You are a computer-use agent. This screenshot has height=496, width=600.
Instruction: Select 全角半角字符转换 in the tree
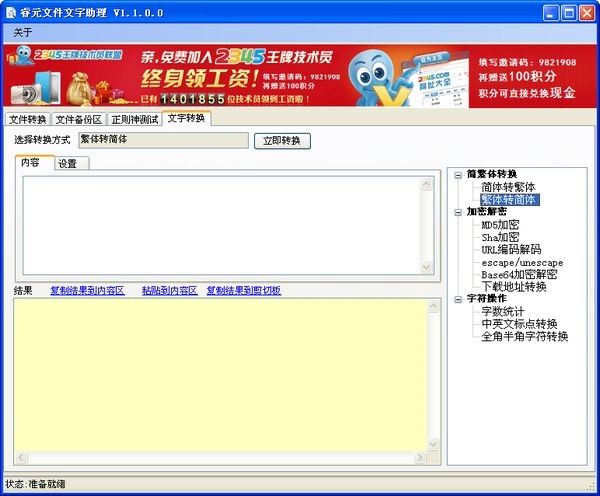[x=524, y=336]
